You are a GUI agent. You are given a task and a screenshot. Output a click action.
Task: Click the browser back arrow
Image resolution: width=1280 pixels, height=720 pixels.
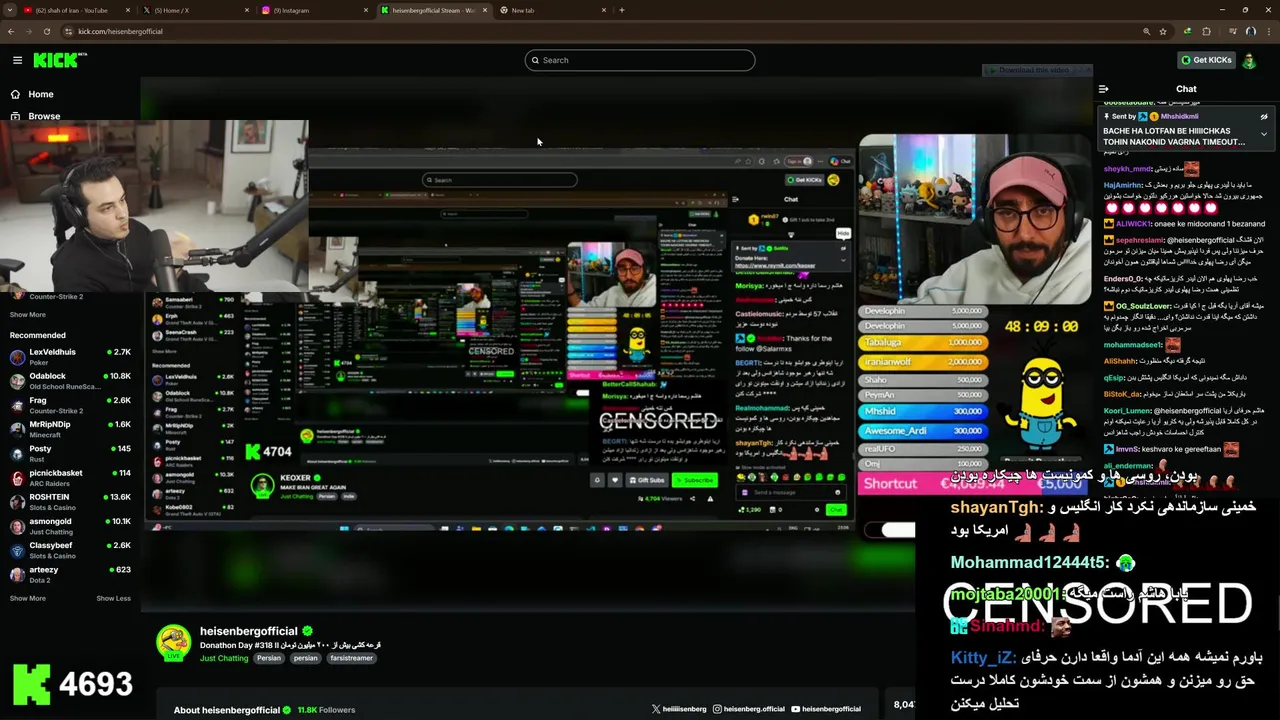click(x=11, y=31)
